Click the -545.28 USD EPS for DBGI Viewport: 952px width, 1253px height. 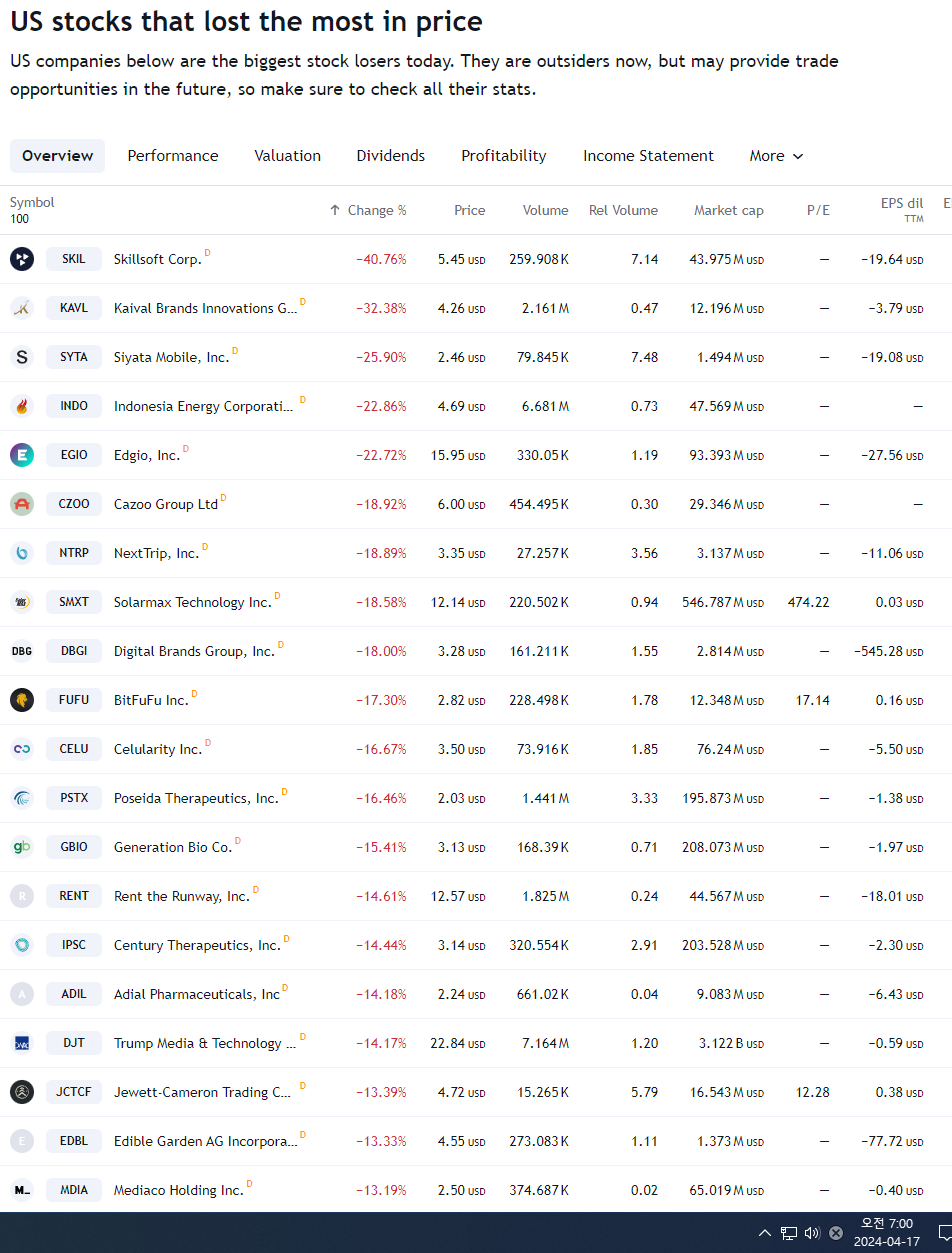click(x=889, y=651)
